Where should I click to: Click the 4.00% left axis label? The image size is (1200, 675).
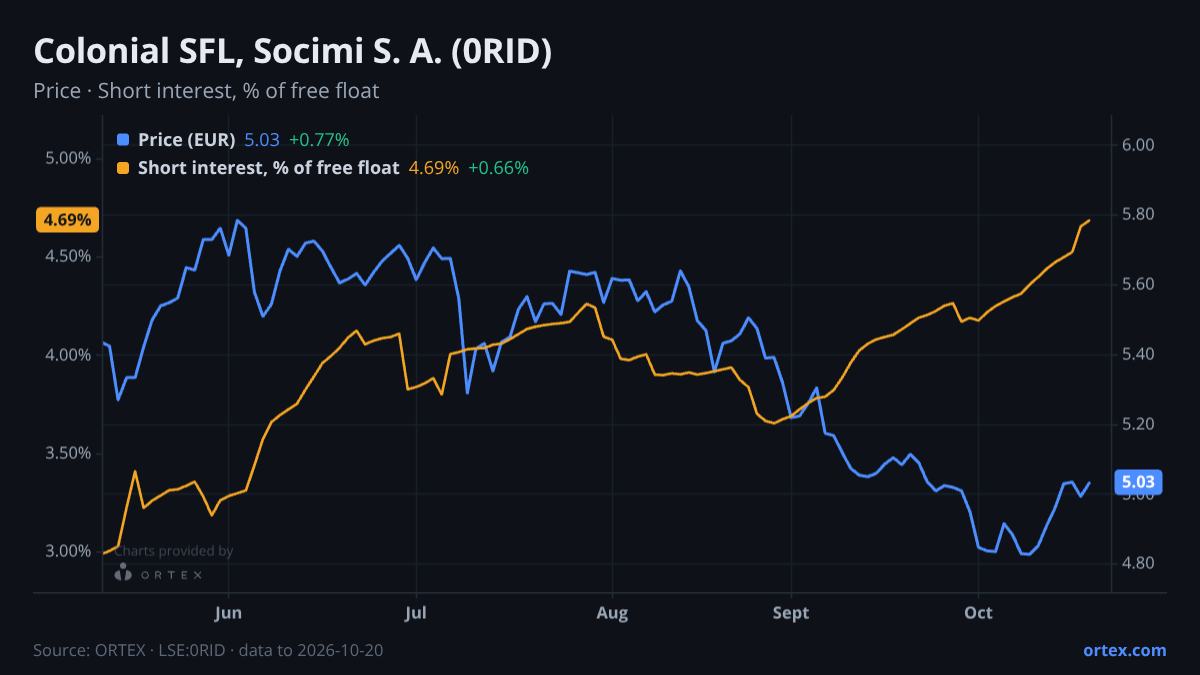[x=69, y=355]
